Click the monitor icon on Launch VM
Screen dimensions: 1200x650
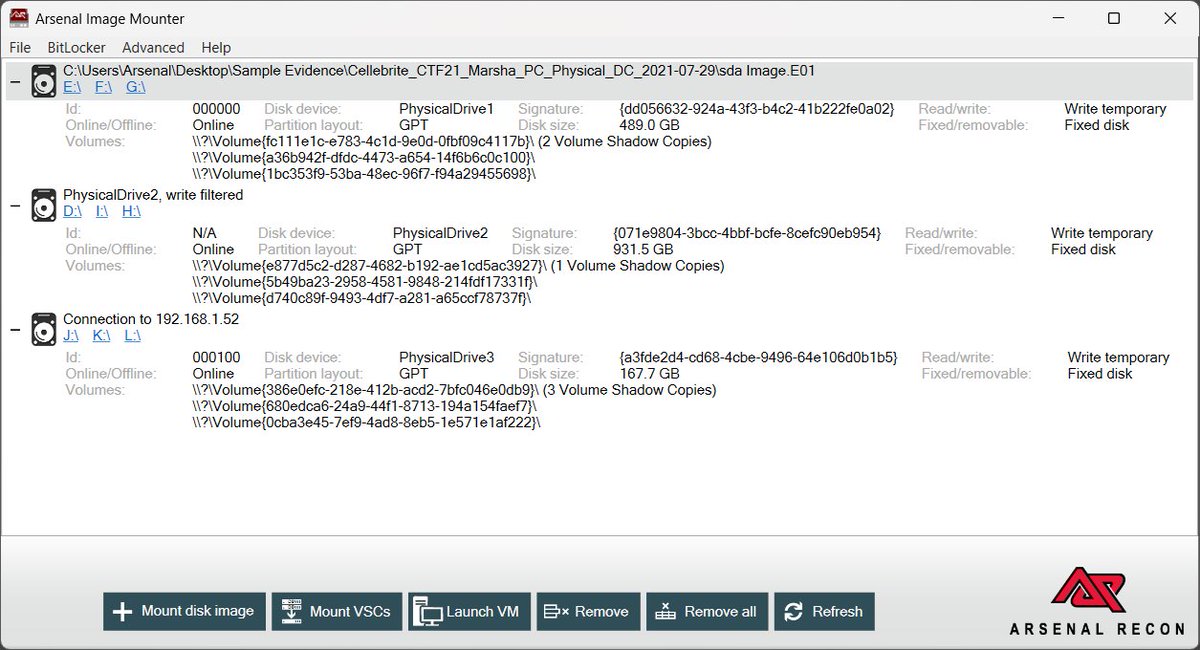point(427,612)
